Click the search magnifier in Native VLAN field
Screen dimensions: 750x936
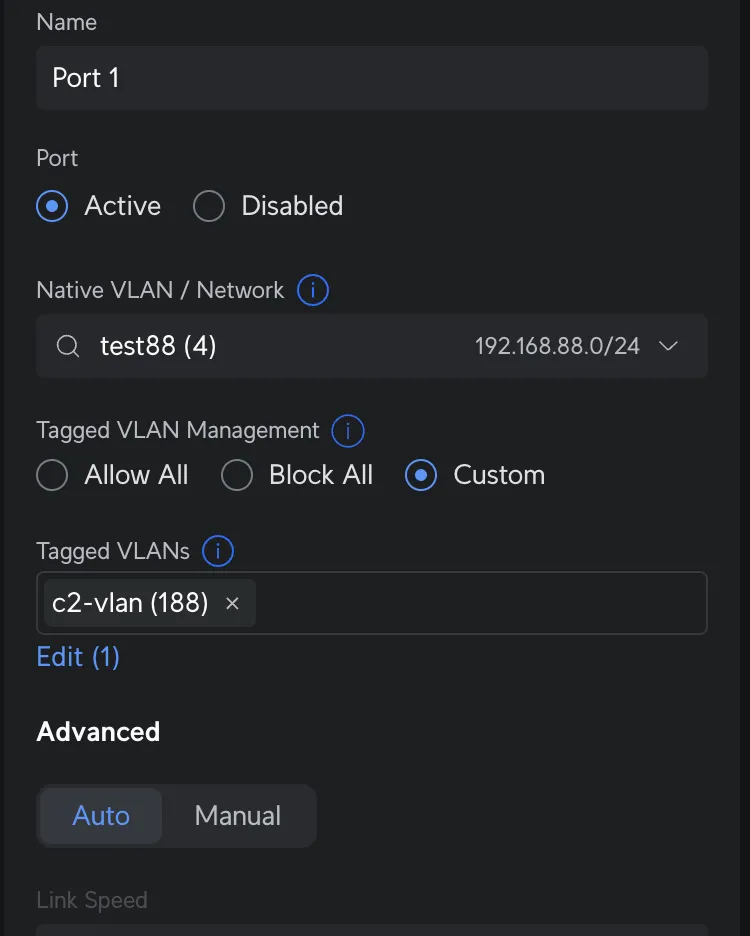pyautogui.click(x=67, y=346)
